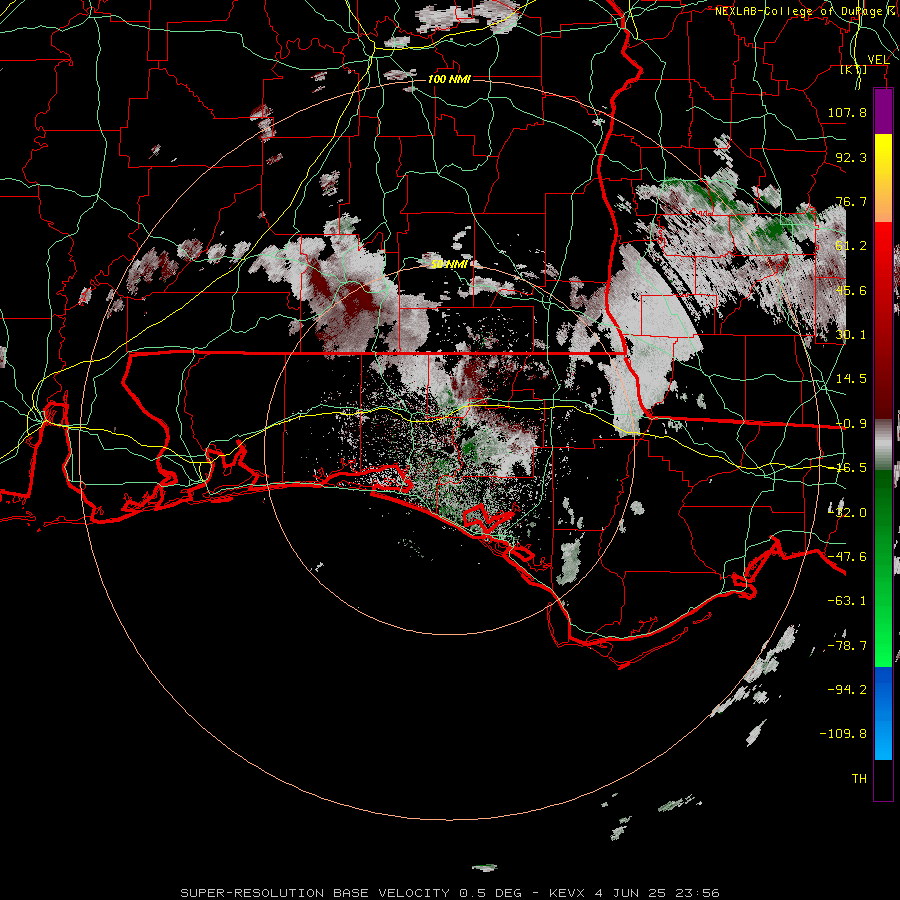Click the Super-Resolution Base Velocity caption
This screenshot has width=900, height=900.
[449, 893]
